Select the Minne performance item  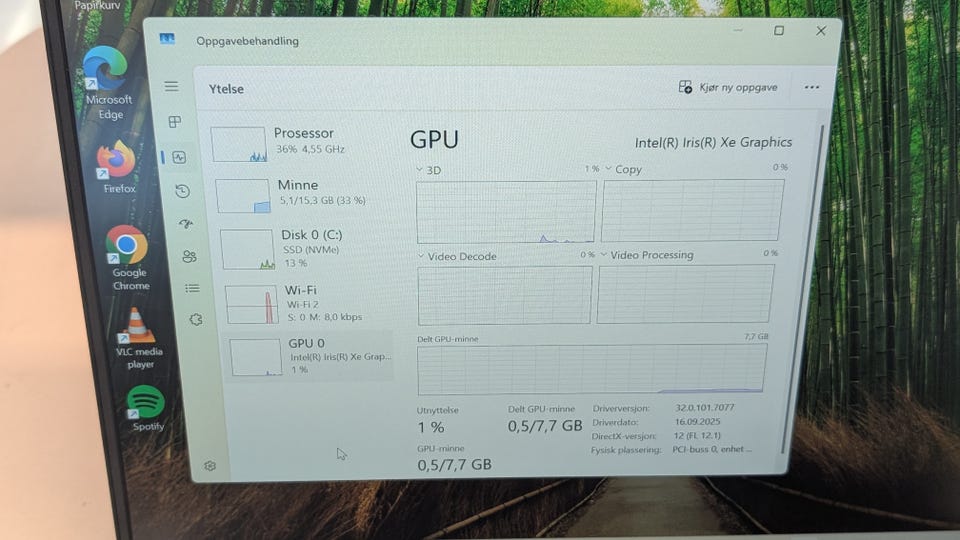(x=299, y=194)
